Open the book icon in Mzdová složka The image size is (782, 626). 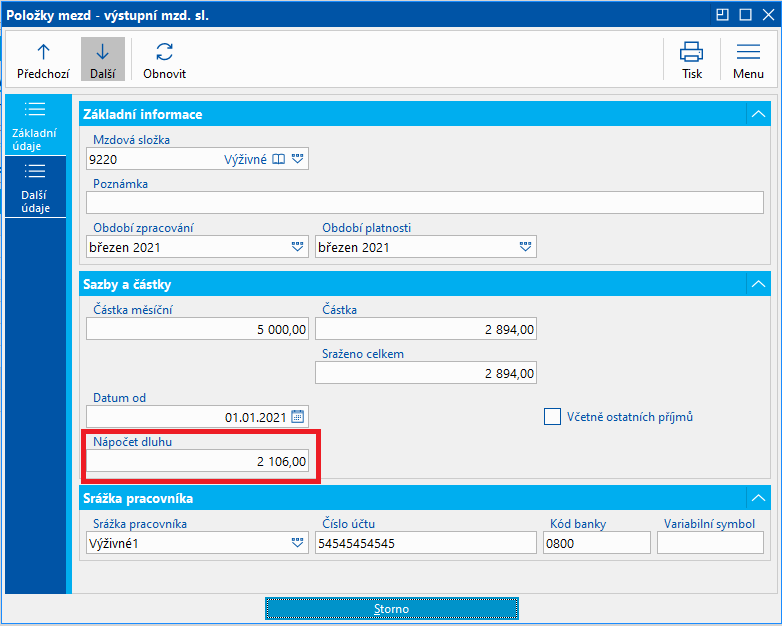pyautogui.click(x=278, y=159)
